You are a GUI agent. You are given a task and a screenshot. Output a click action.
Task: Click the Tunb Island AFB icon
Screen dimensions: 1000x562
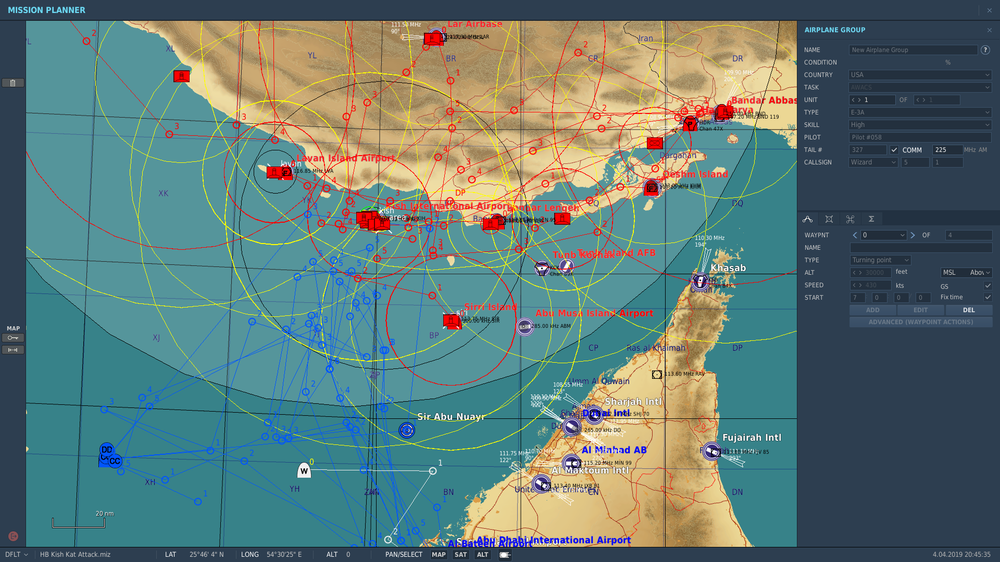point(566,265)
